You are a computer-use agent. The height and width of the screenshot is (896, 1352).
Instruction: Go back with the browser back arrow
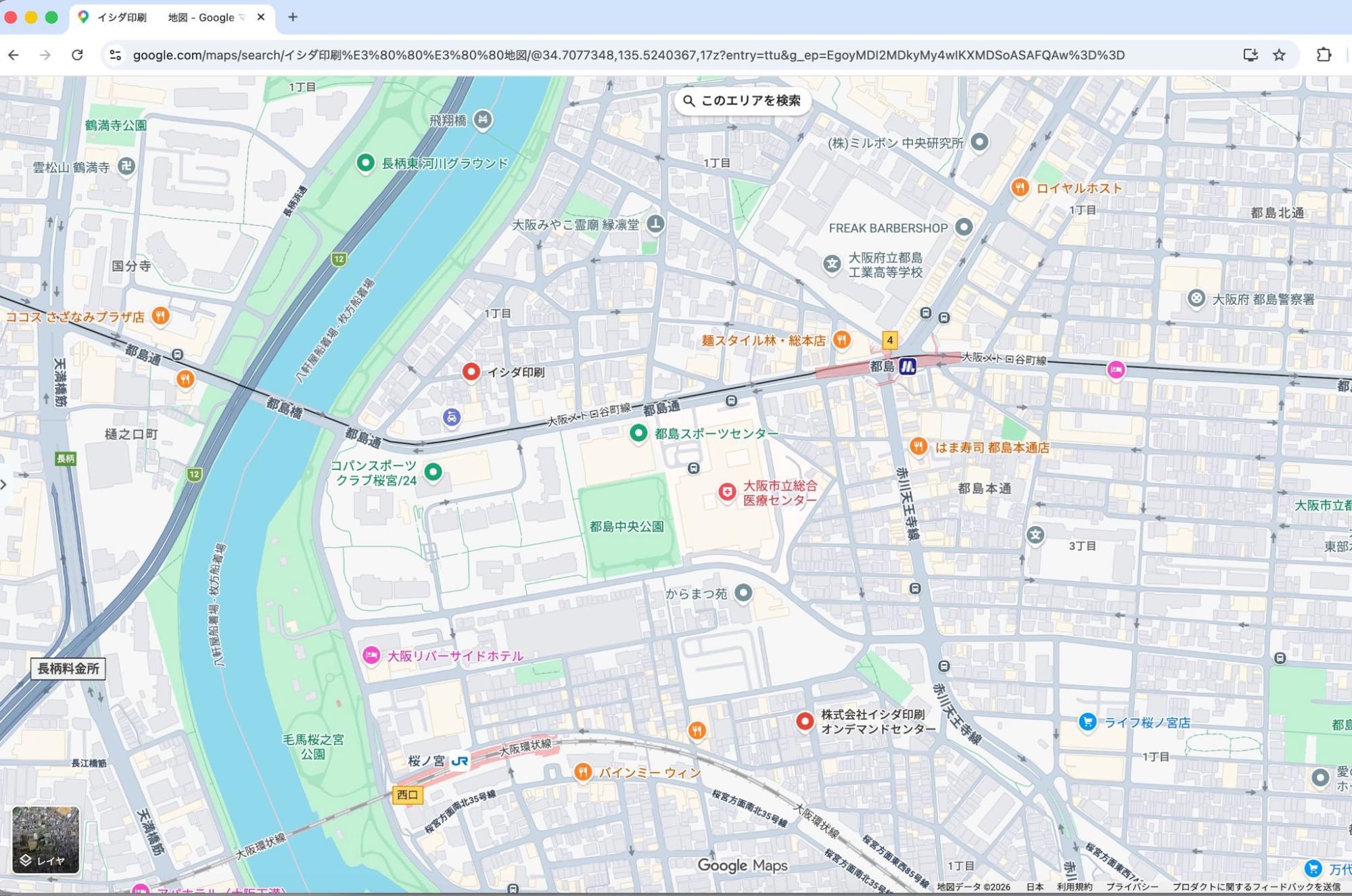[x=14, y=55]
